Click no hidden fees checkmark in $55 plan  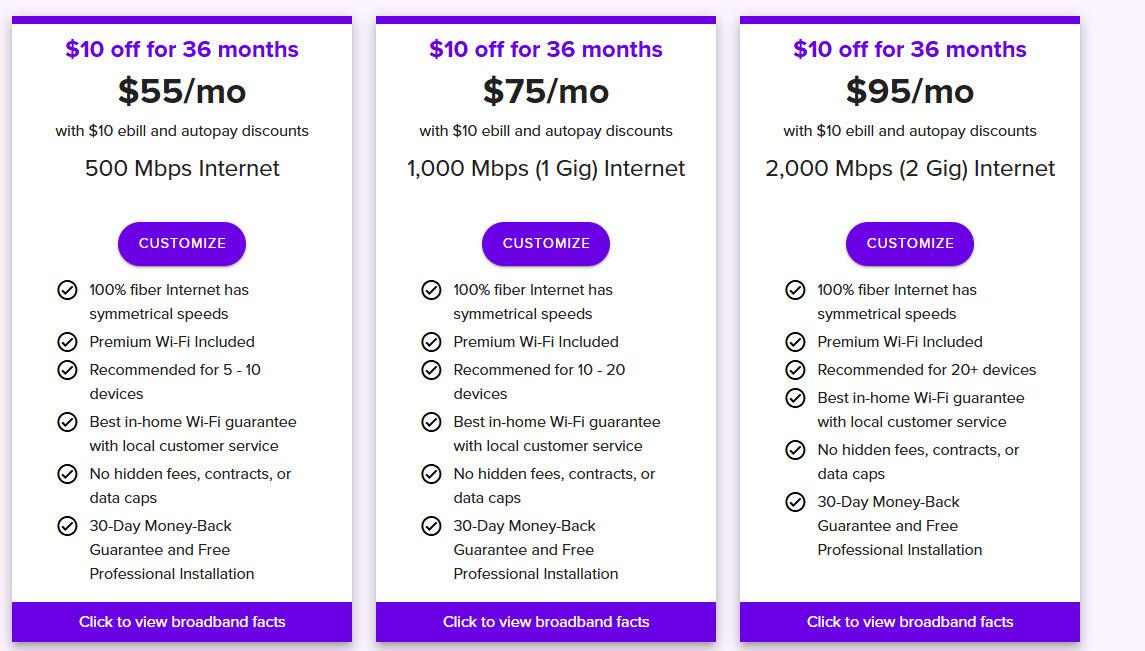[67, 474]
